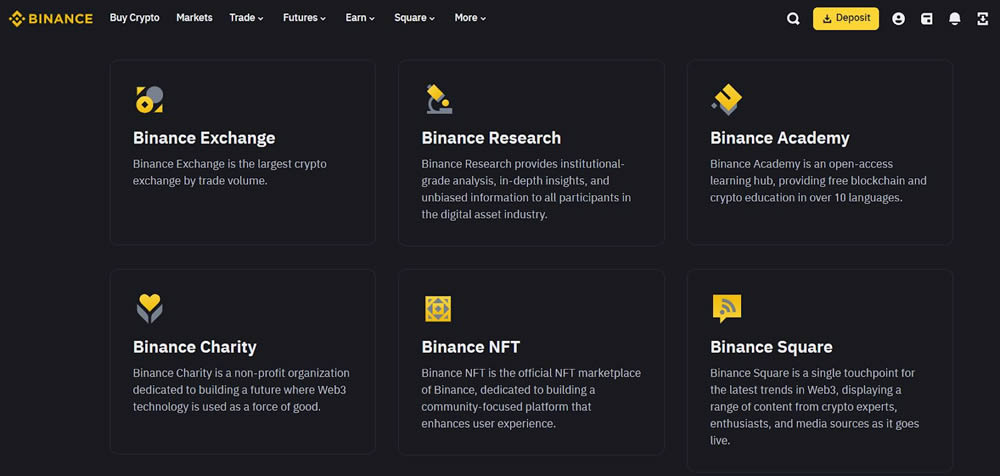The image size is (1000, 476).
Task: Open the user profile icon
Action: [898, 18]
